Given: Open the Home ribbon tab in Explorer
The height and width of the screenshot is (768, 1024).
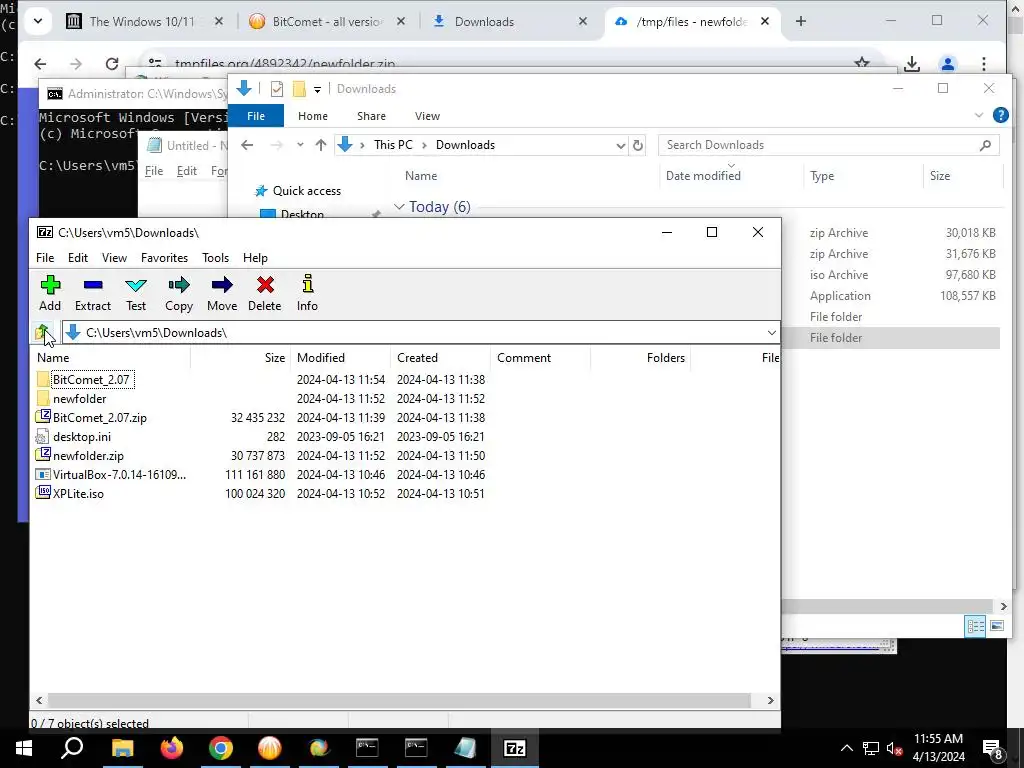Looking at the screenshot, I should (313, 116).
